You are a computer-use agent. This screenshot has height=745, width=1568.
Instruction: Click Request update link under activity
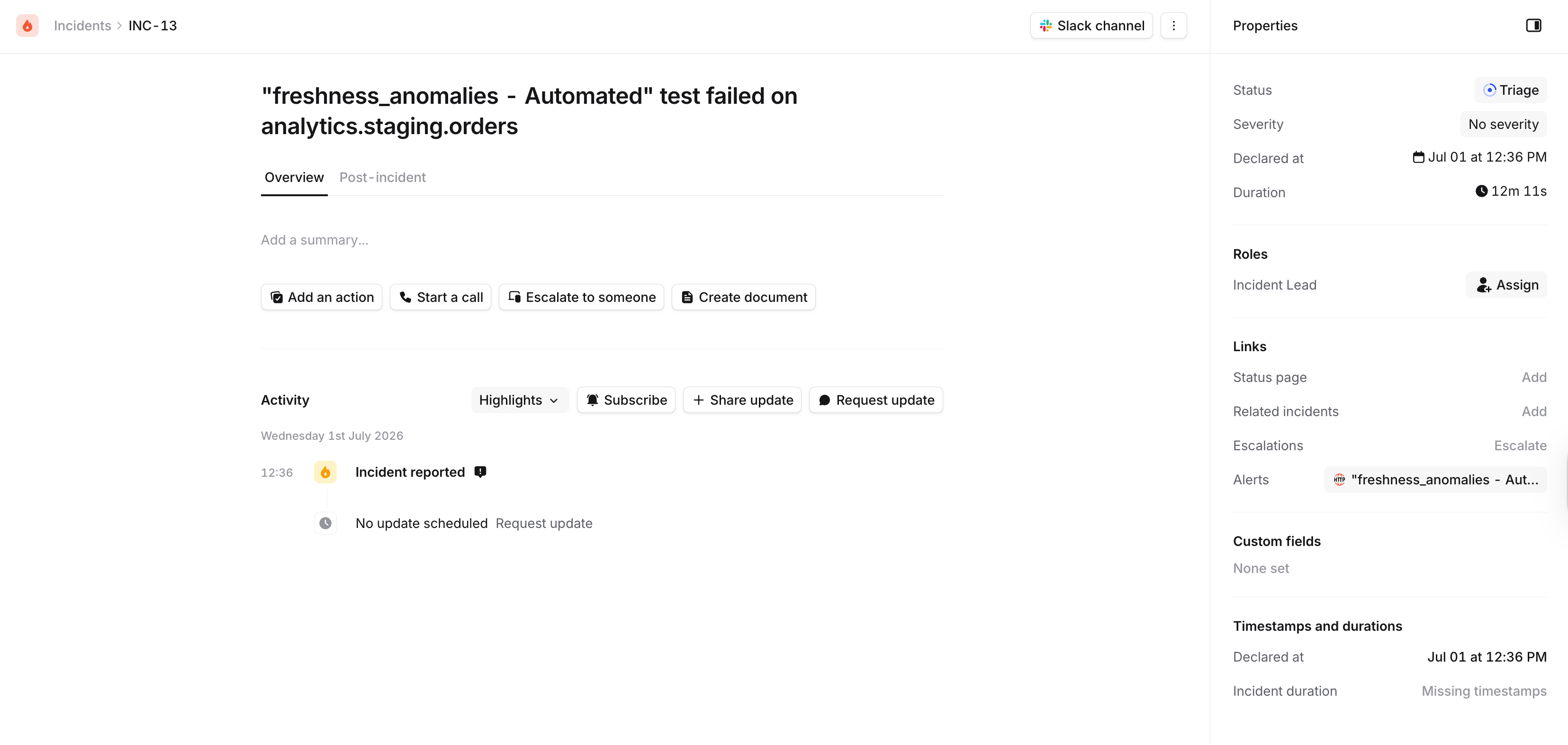pyautogui.click(x=543, y=523)
